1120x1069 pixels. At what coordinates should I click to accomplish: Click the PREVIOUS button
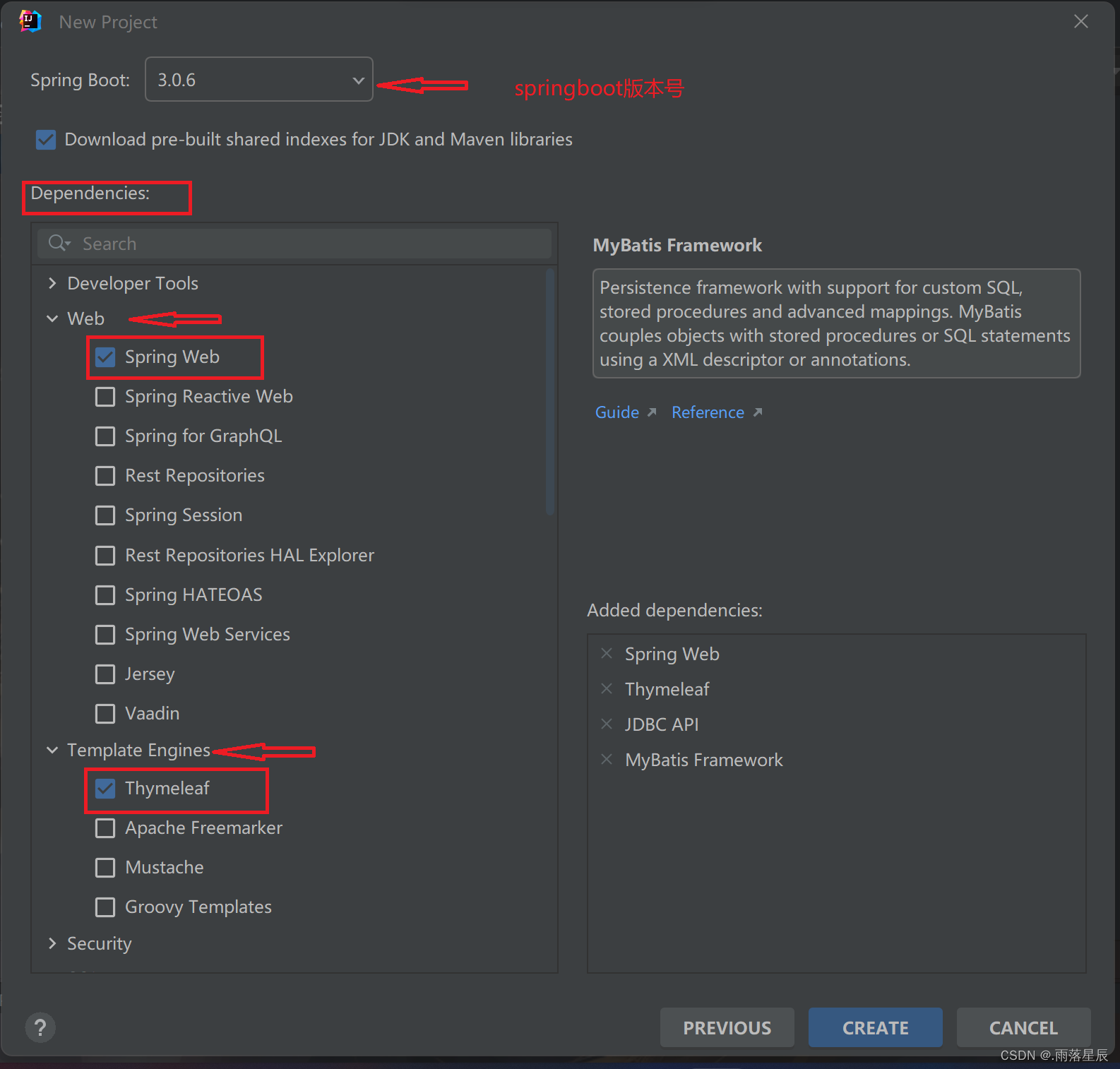coord(727,1027)
